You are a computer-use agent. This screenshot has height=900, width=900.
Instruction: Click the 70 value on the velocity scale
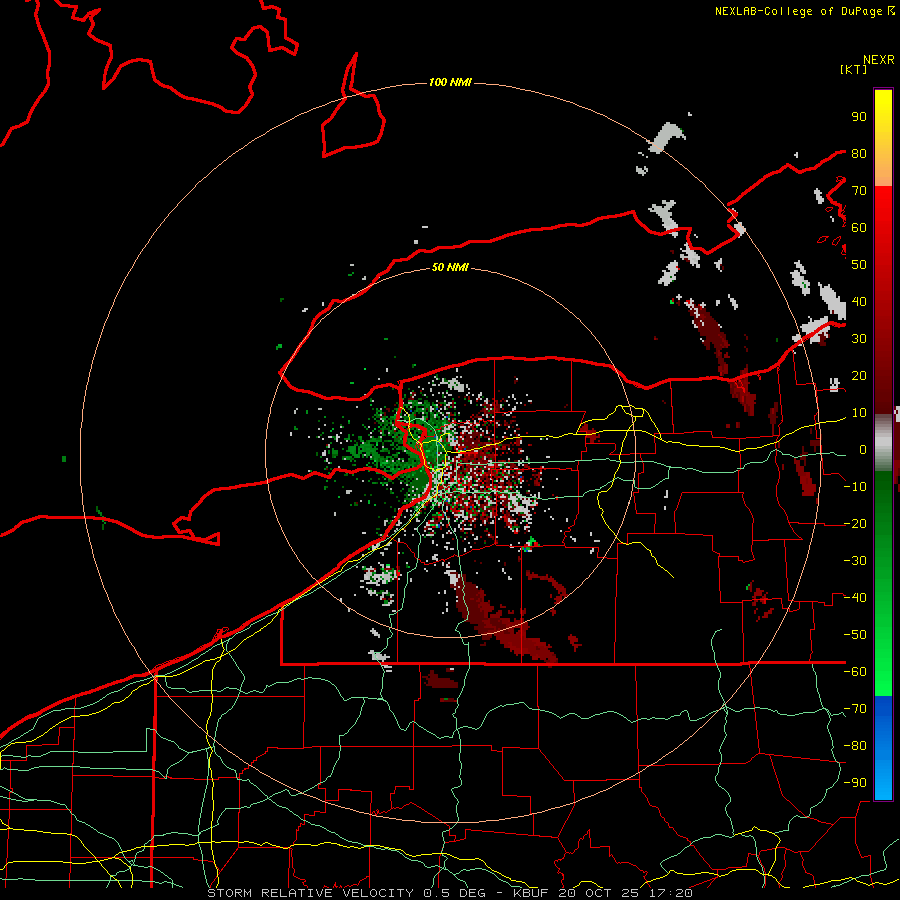(859, 191)
